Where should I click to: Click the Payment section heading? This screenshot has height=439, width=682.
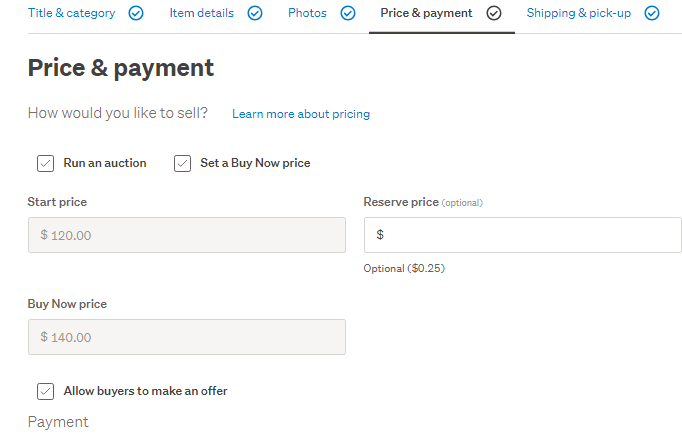coord(58,422)
